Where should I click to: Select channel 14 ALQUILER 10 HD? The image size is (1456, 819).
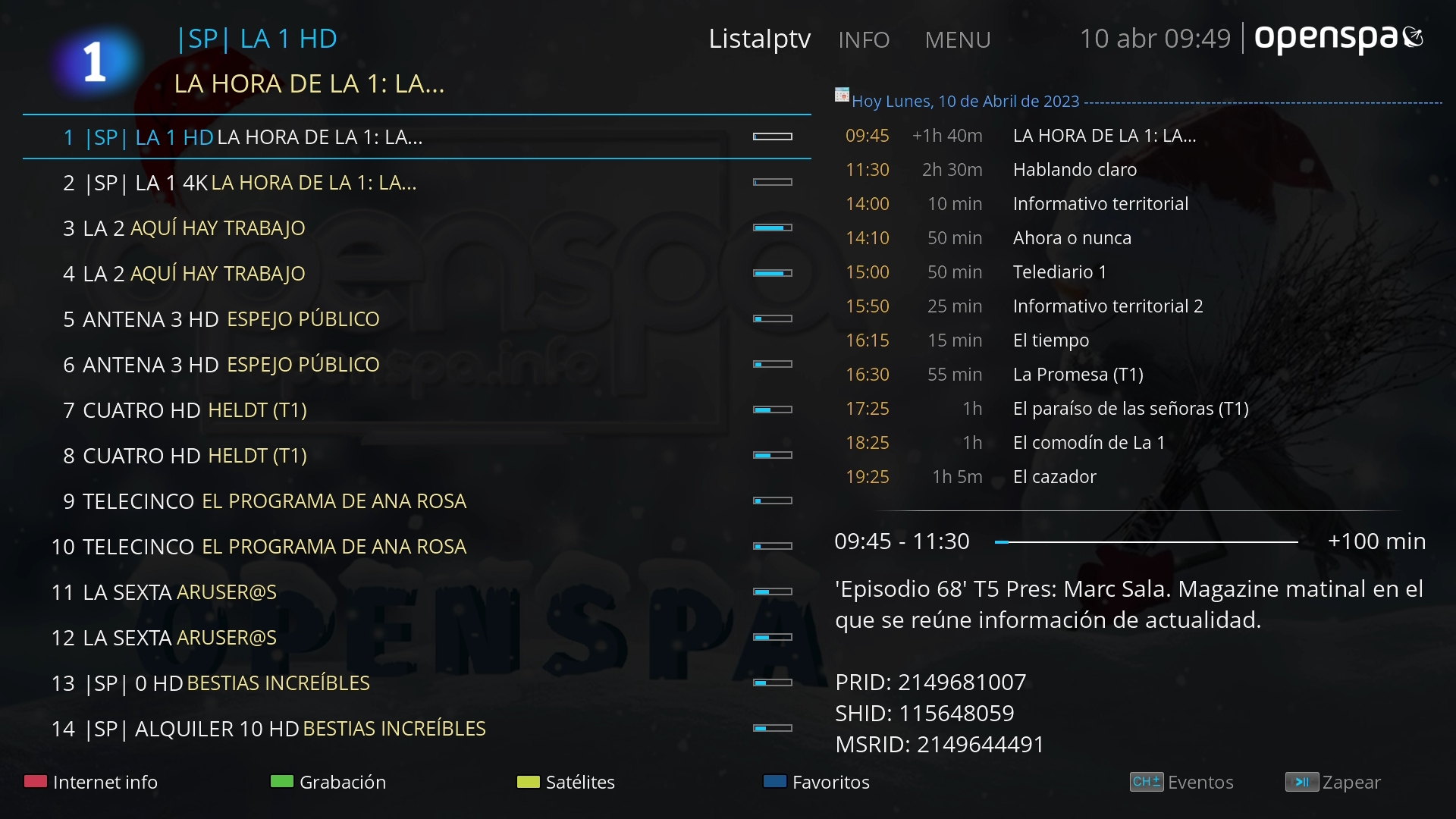coord(268,729)
